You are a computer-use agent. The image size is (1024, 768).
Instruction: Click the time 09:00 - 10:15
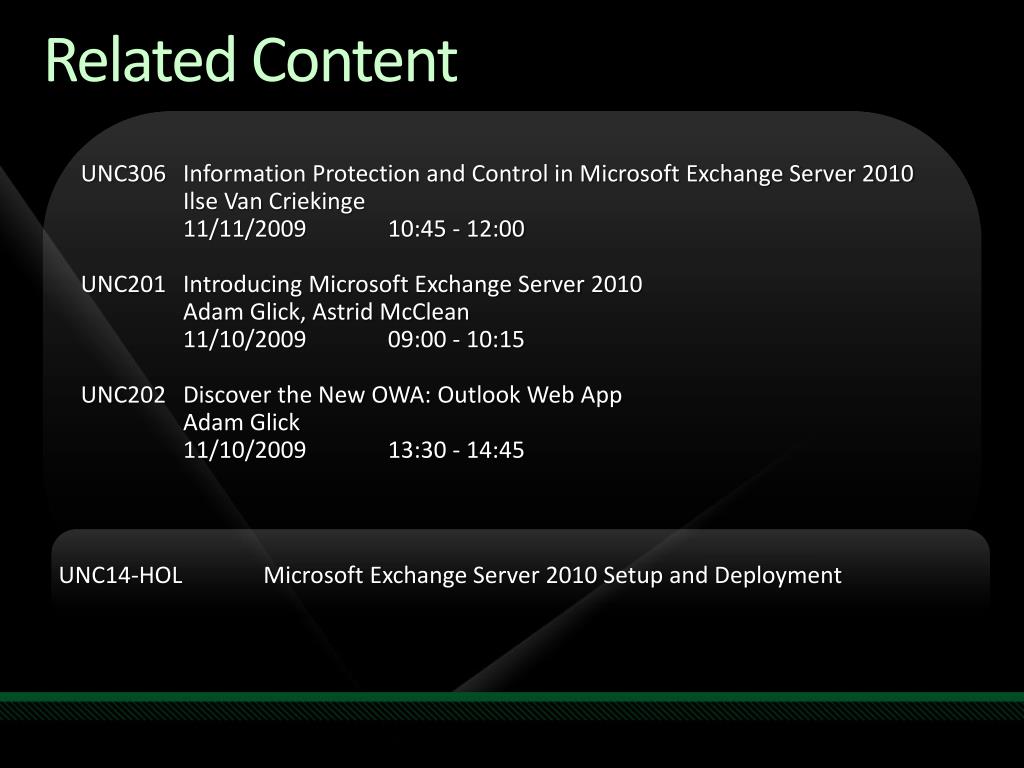point(456,339)
